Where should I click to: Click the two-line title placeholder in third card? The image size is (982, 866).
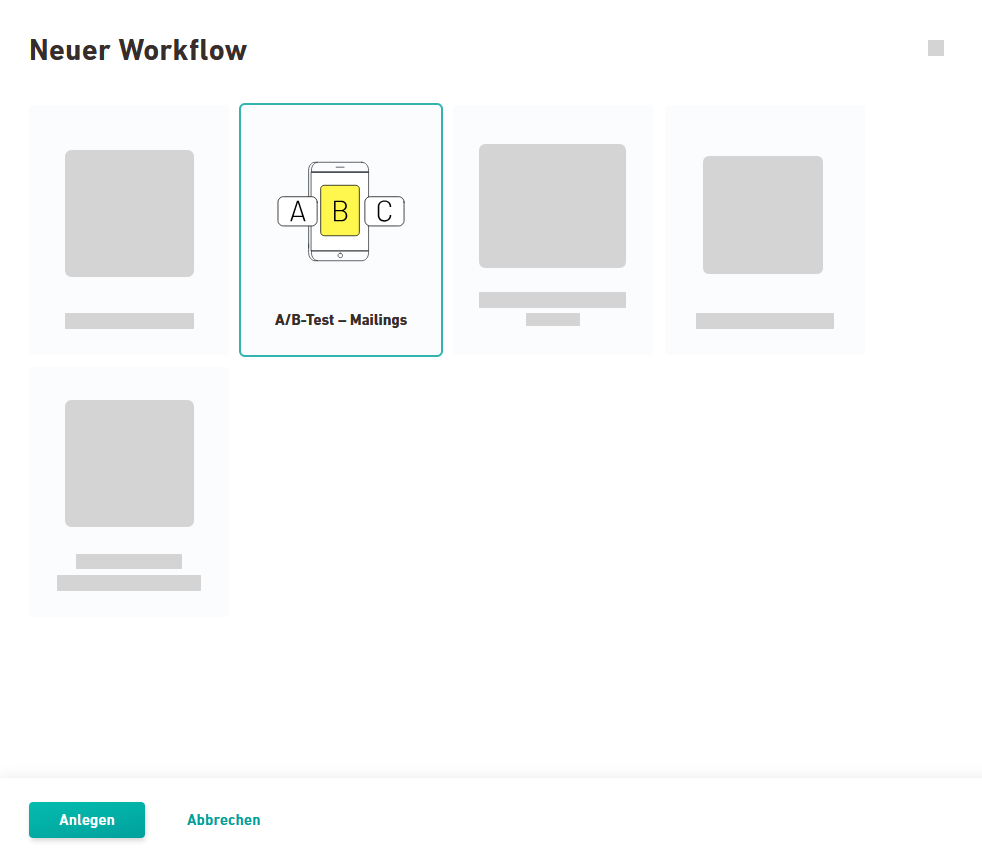pos(552,308)
